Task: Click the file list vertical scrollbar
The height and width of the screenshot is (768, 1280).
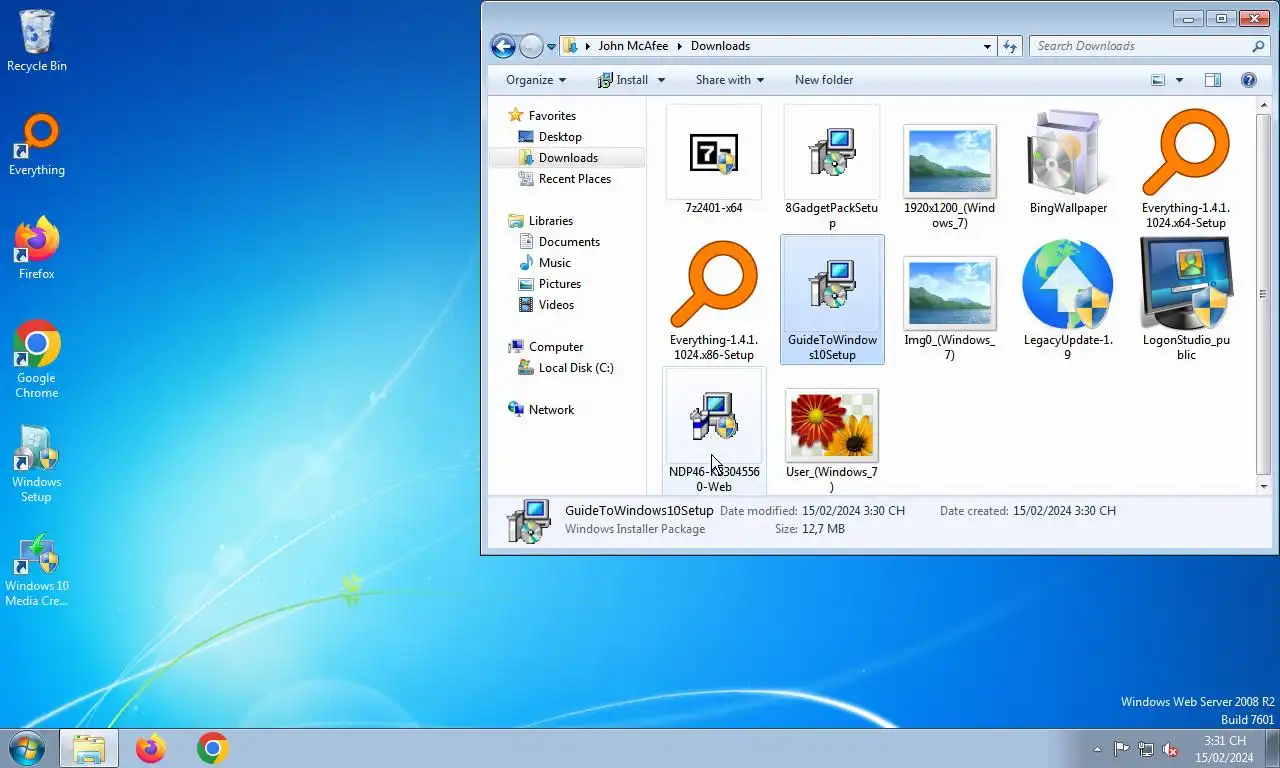Action: (x=1262, y=295)
